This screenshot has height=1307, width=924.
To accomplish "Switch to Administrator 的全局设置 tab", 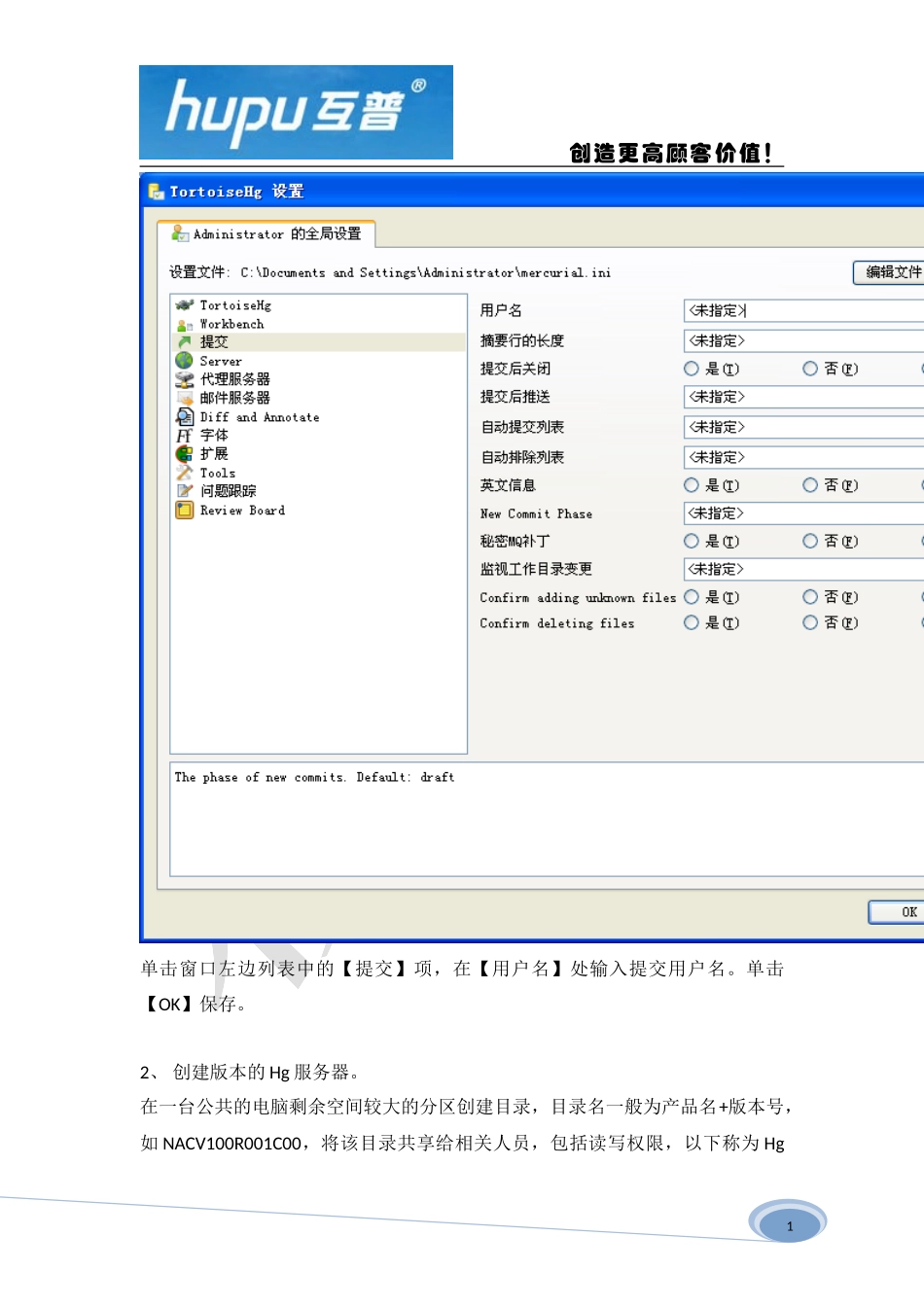I will [267, 234].
